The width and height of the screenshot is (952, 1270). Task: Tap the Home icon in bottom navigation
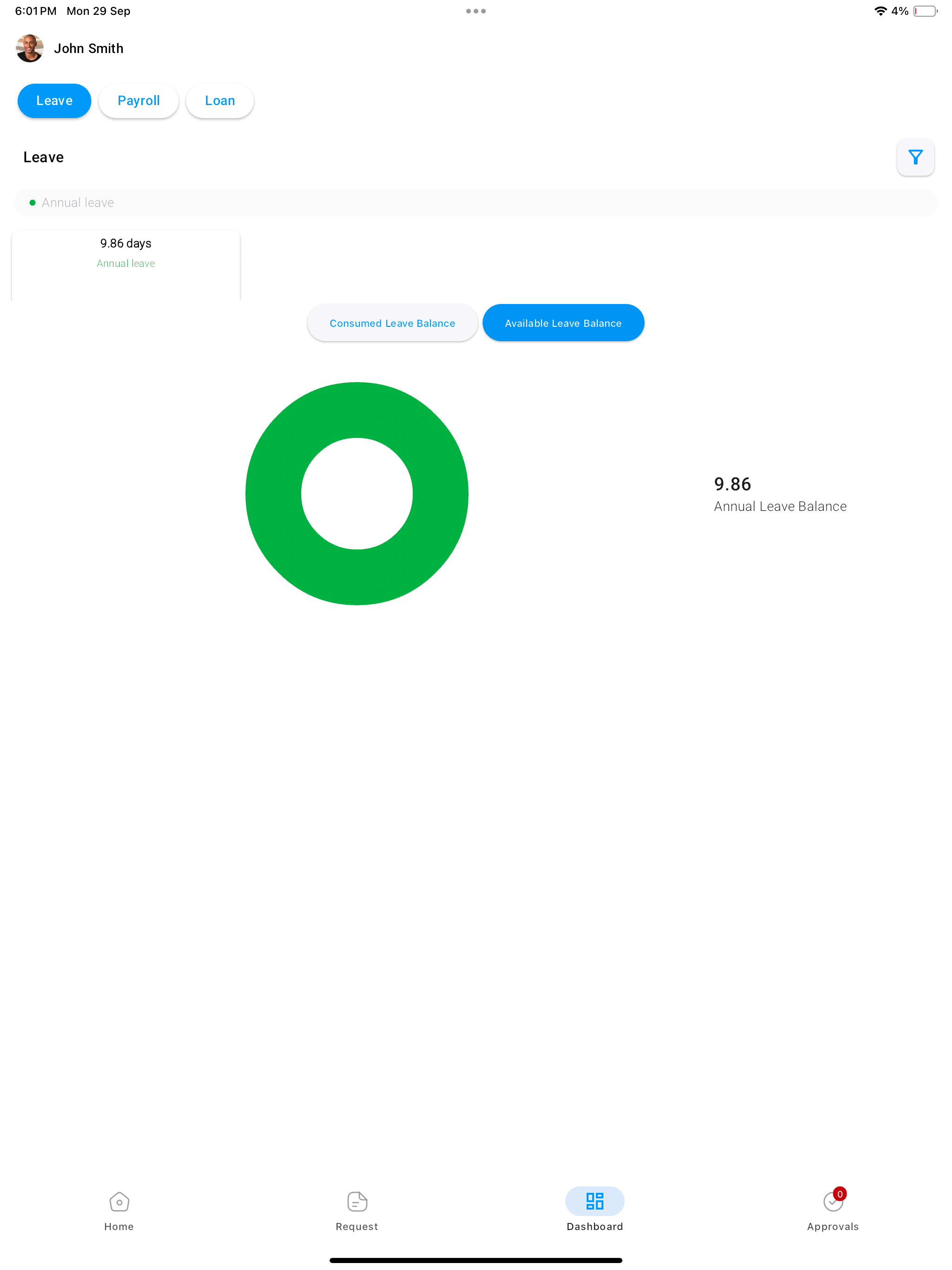pyautogui.click(x=119, y=1201)
